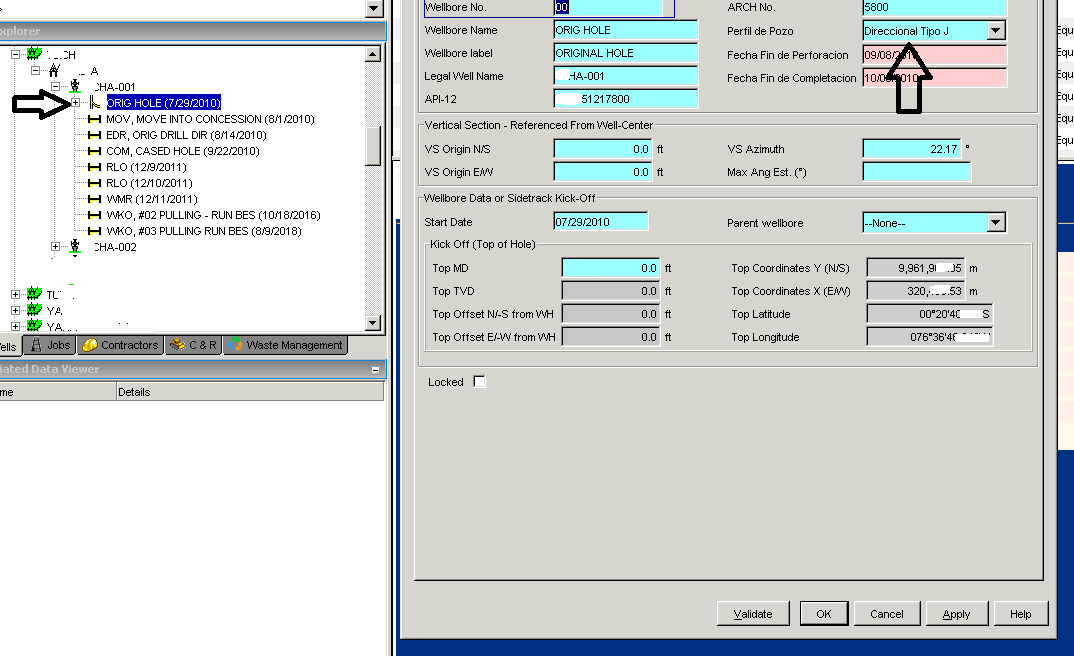Click the Apply button
Screen dimensions: 1074x656
(x=956, y=613)
